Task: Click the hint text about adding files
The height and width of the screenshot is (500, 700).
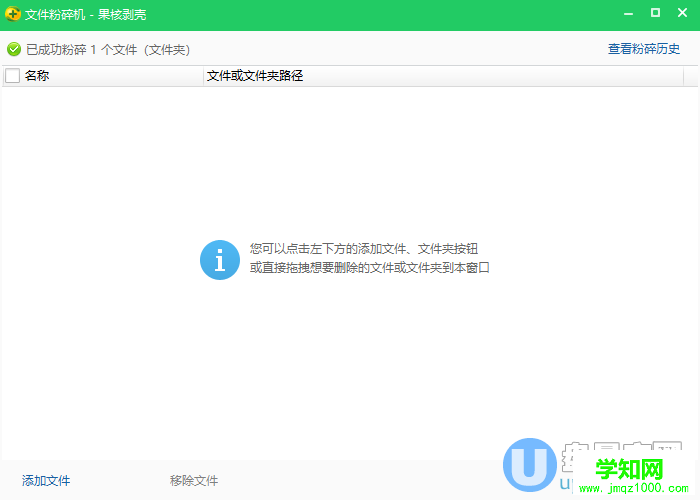Action: pos(370,249)
